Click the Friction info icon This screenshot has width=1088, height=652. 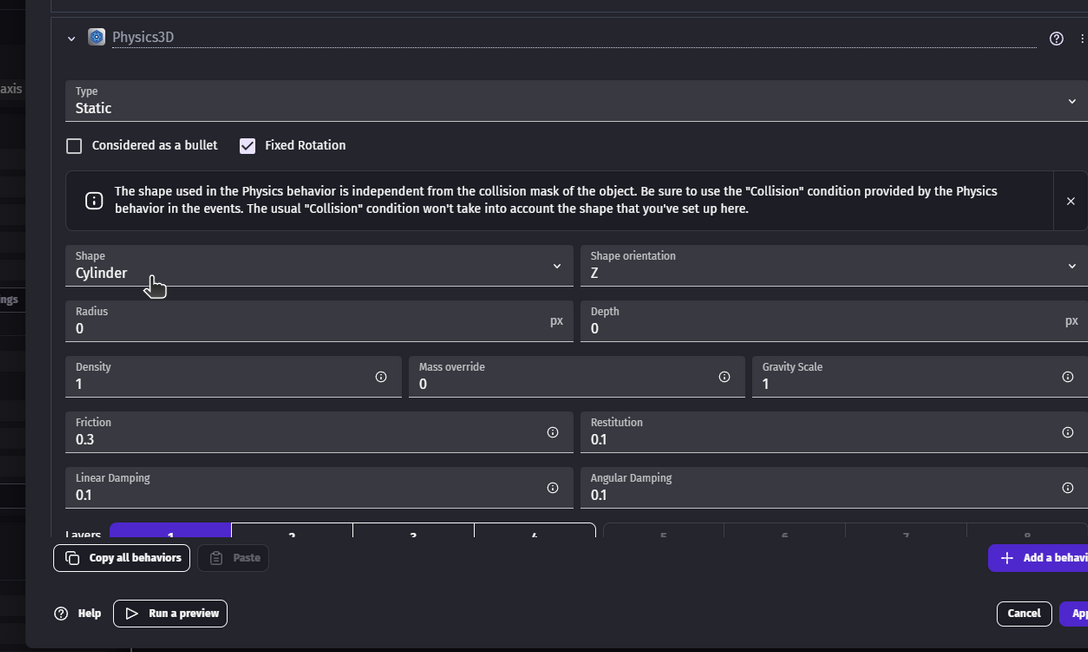coord(552,433)
